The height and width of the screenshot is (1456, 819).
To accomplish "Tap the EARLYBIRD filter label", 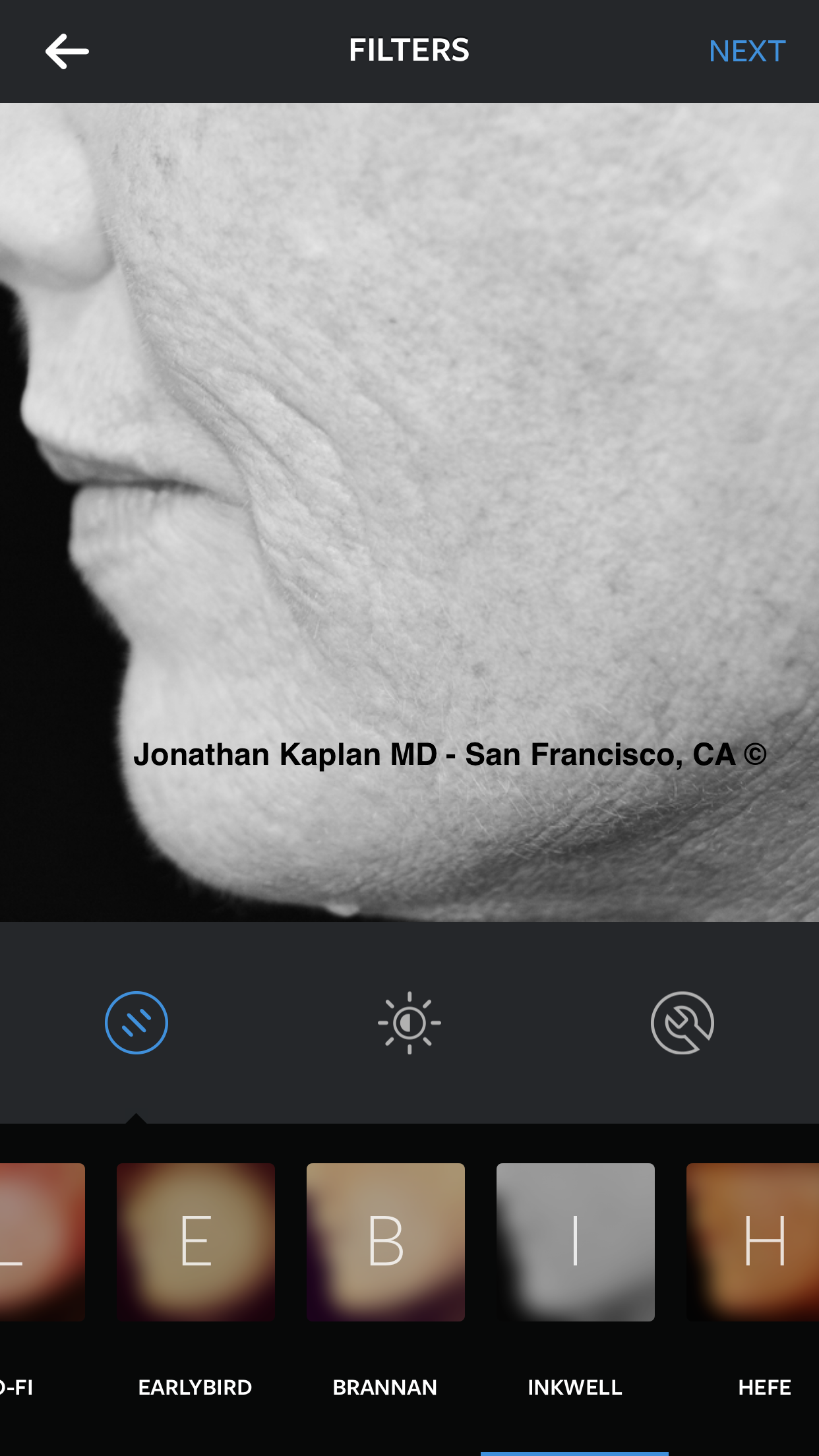I will pos(195,1387).
